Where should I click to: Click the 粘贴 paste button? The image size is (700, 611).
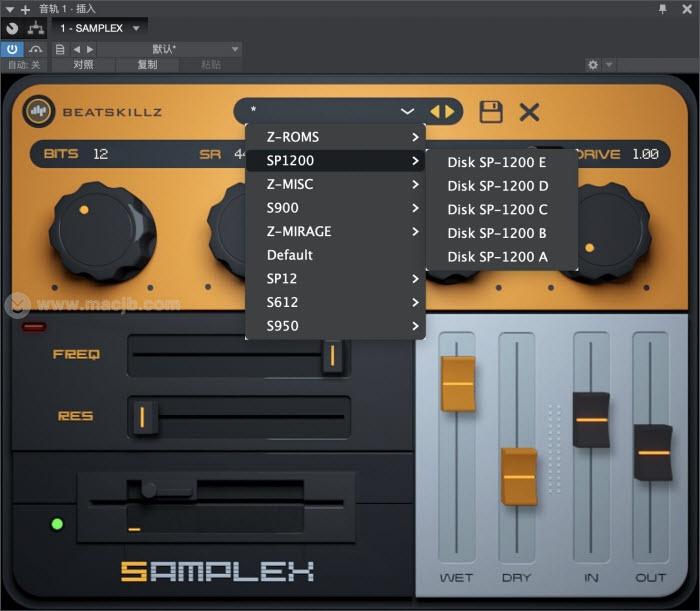click(211, 65)
